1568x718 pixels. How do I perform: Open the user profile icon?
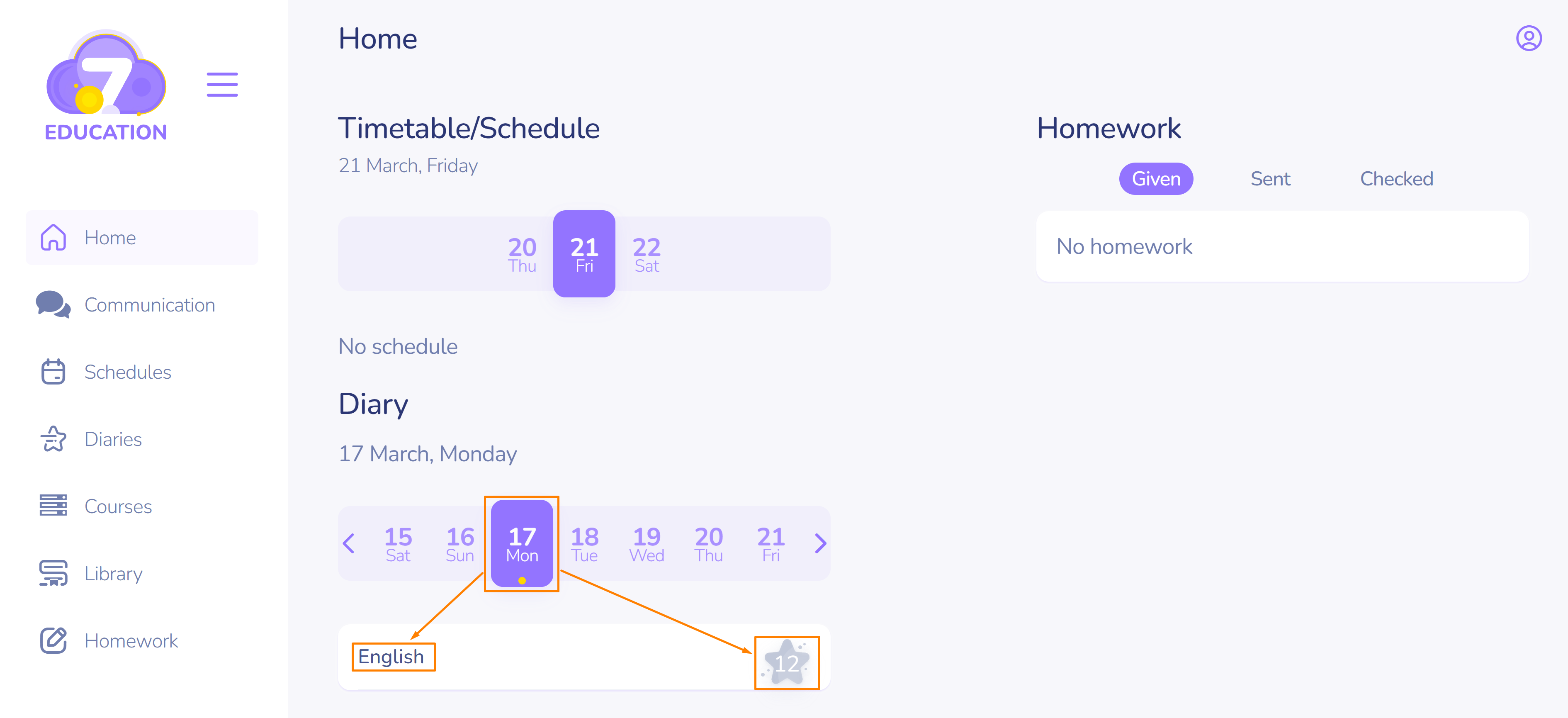pyautogui.click(x=1528, y=38)
